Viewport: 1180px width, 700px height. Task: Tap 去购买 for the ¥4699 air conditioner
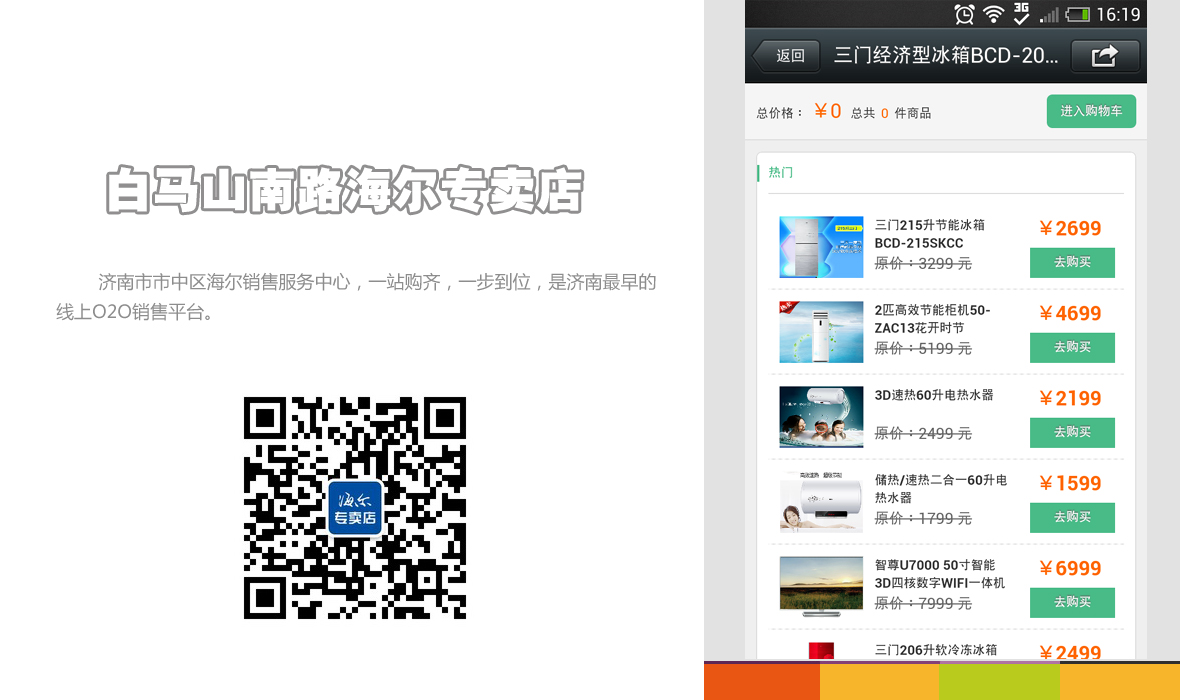[1072, 348]
